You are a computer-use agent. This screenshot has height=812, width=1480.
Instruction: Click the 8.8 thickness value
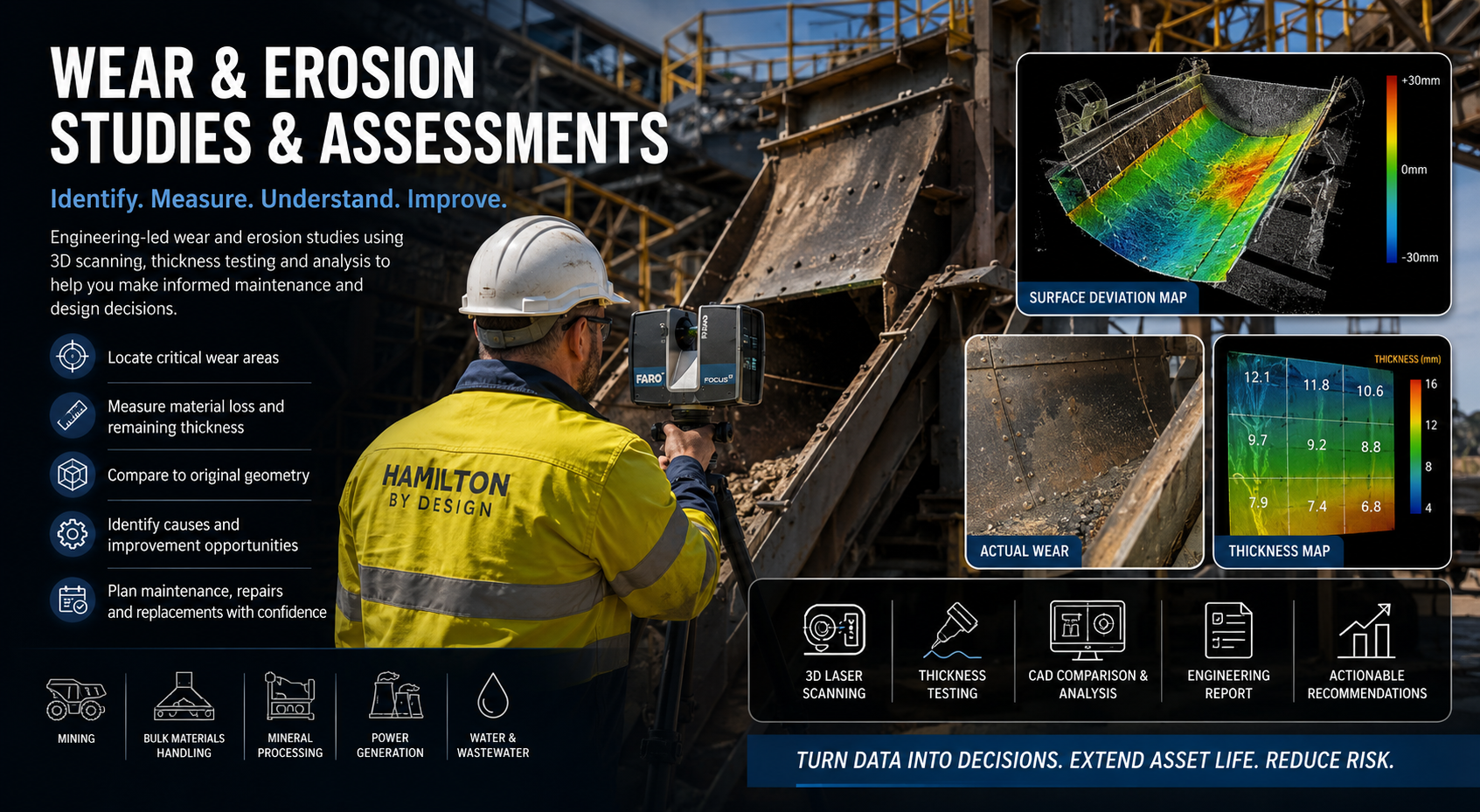click(x=1371, y=447)
